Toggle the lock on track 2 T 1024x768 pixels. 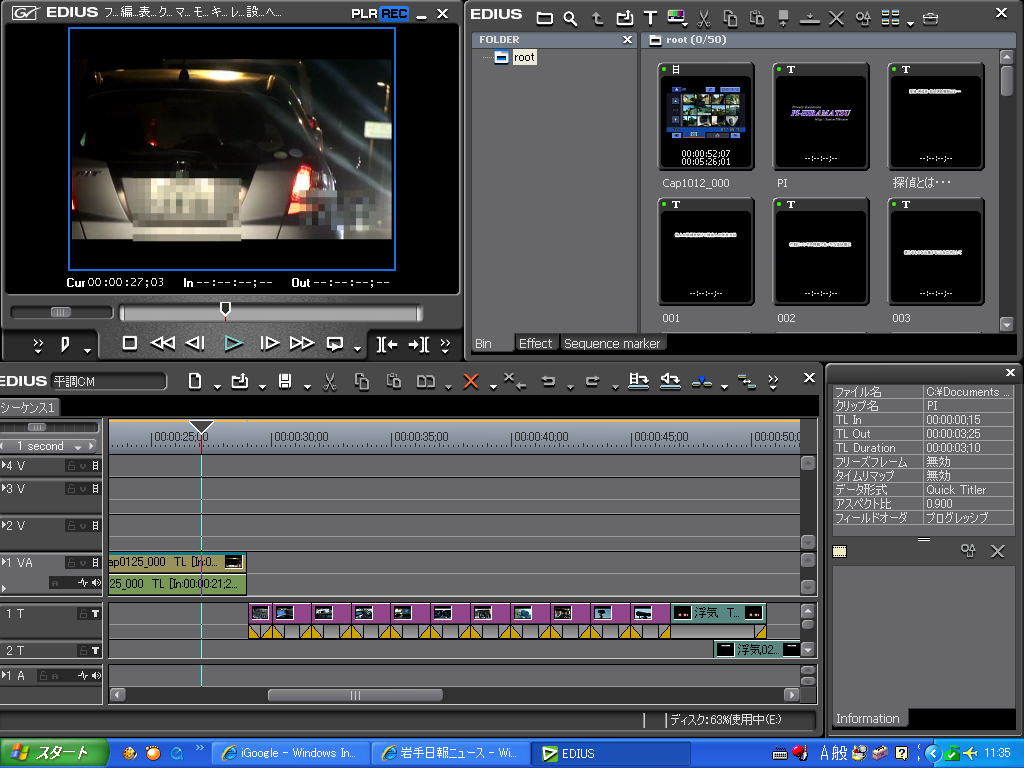click(83, 650)
